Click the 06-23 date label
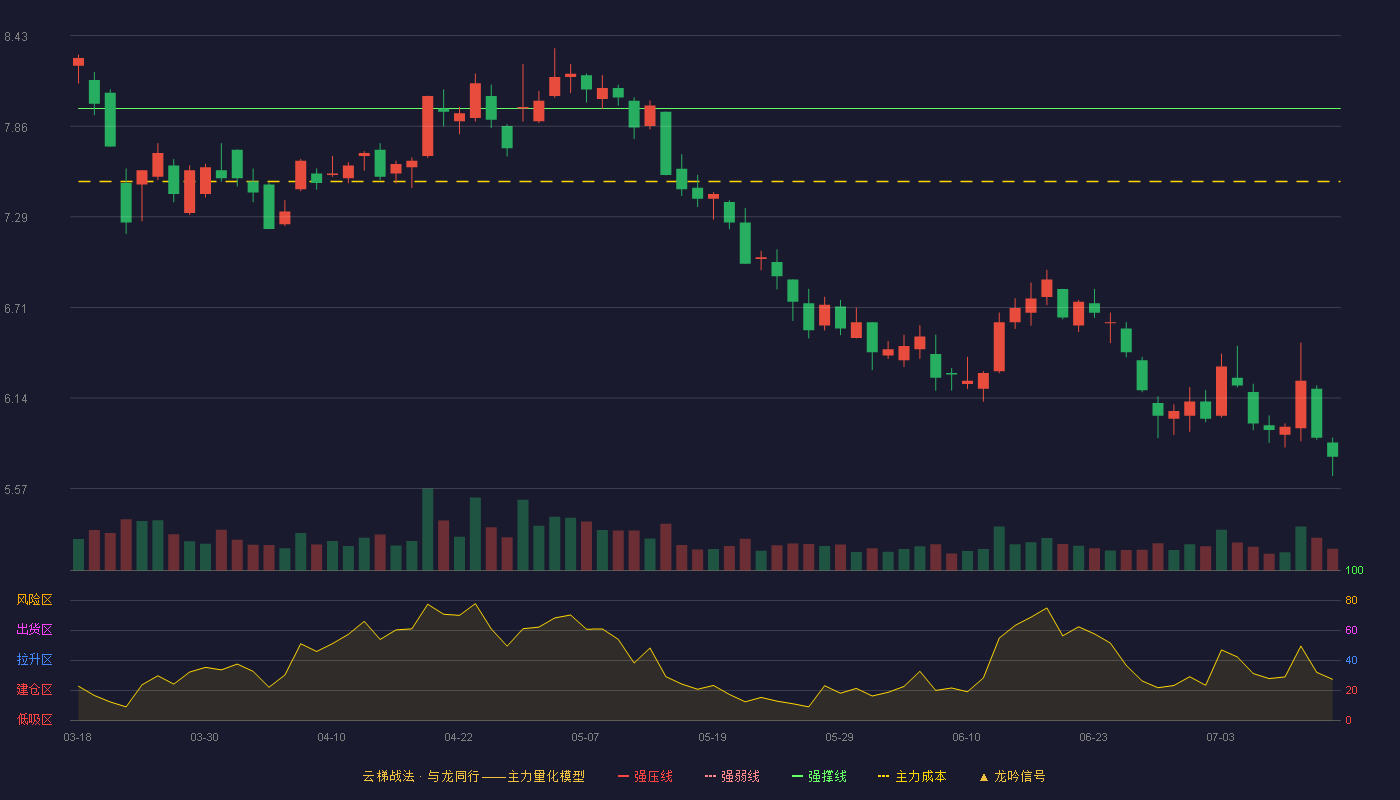The image size is (1400, 800). point(1093,737)
